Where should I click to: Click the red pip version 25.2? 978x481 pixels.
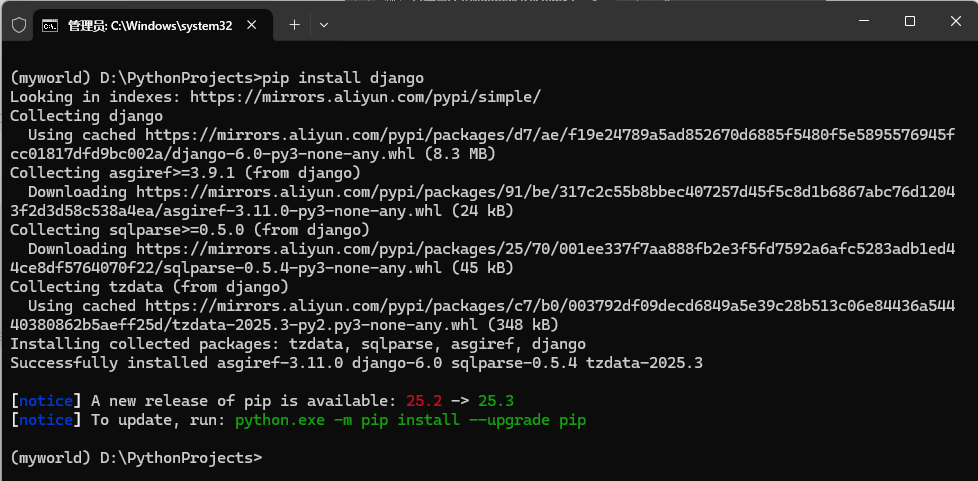[424, 401]
